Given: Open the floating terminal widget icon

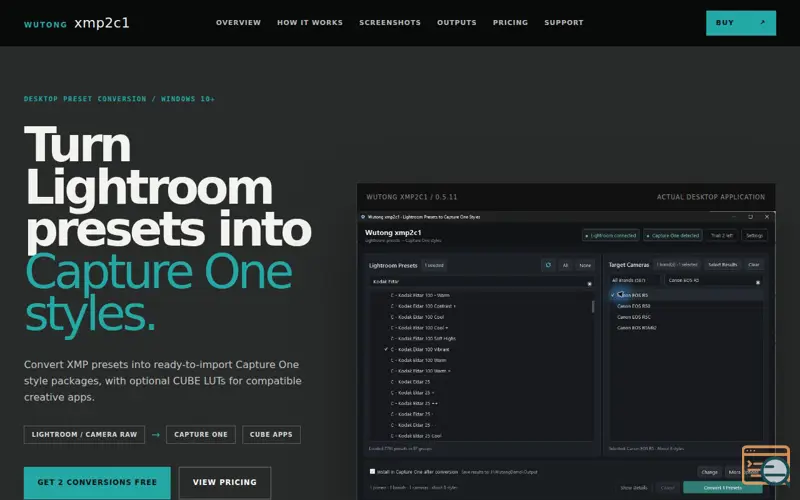Looking at the screenshot, I should [x=766, y=465].
